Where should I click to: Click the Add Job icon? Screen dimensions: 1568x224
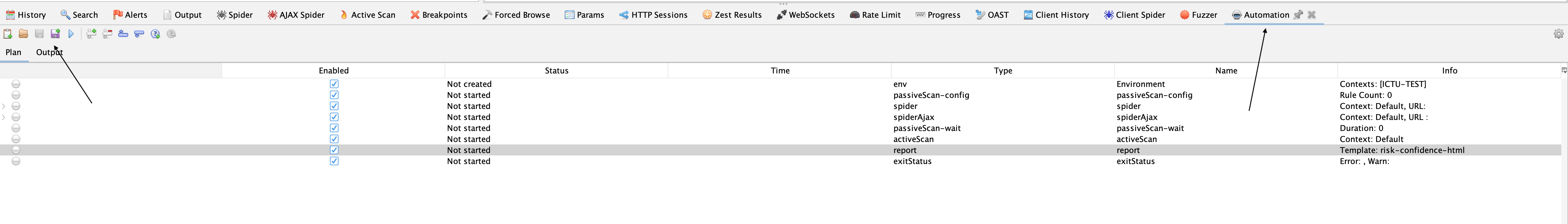tap(91, 34)
